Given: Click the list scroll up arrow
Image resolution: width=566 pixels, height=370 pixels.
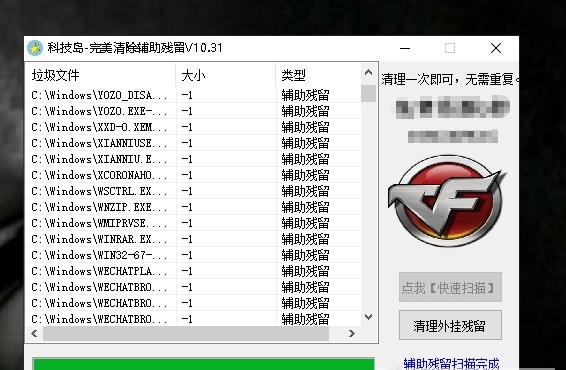Looking at the screenshot, I should pos(369,72).
